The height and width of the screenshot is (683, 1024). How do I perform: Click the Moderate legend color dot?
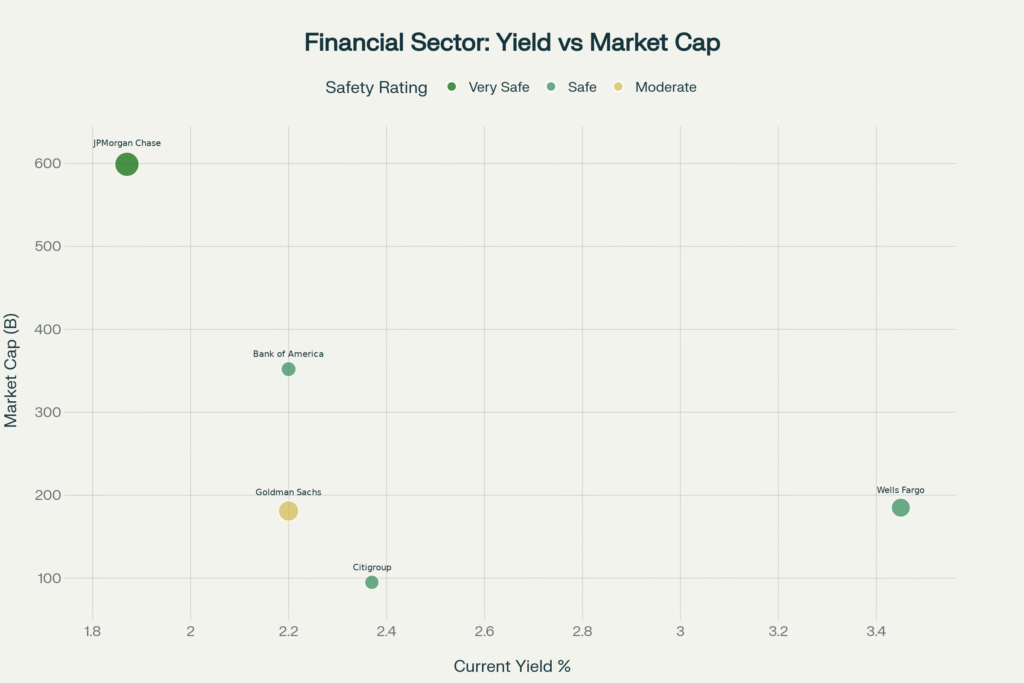(x=618, y=87)
